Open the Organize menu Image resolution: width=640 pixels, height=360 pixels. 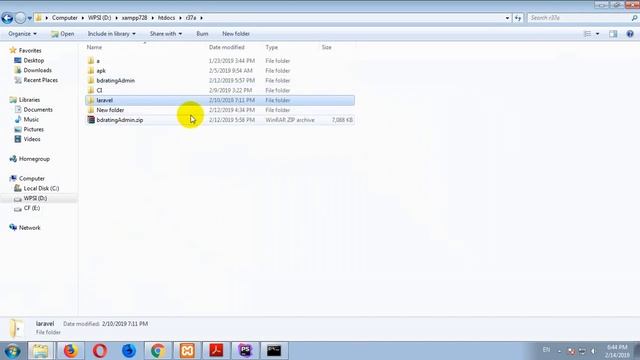(22, 34)
